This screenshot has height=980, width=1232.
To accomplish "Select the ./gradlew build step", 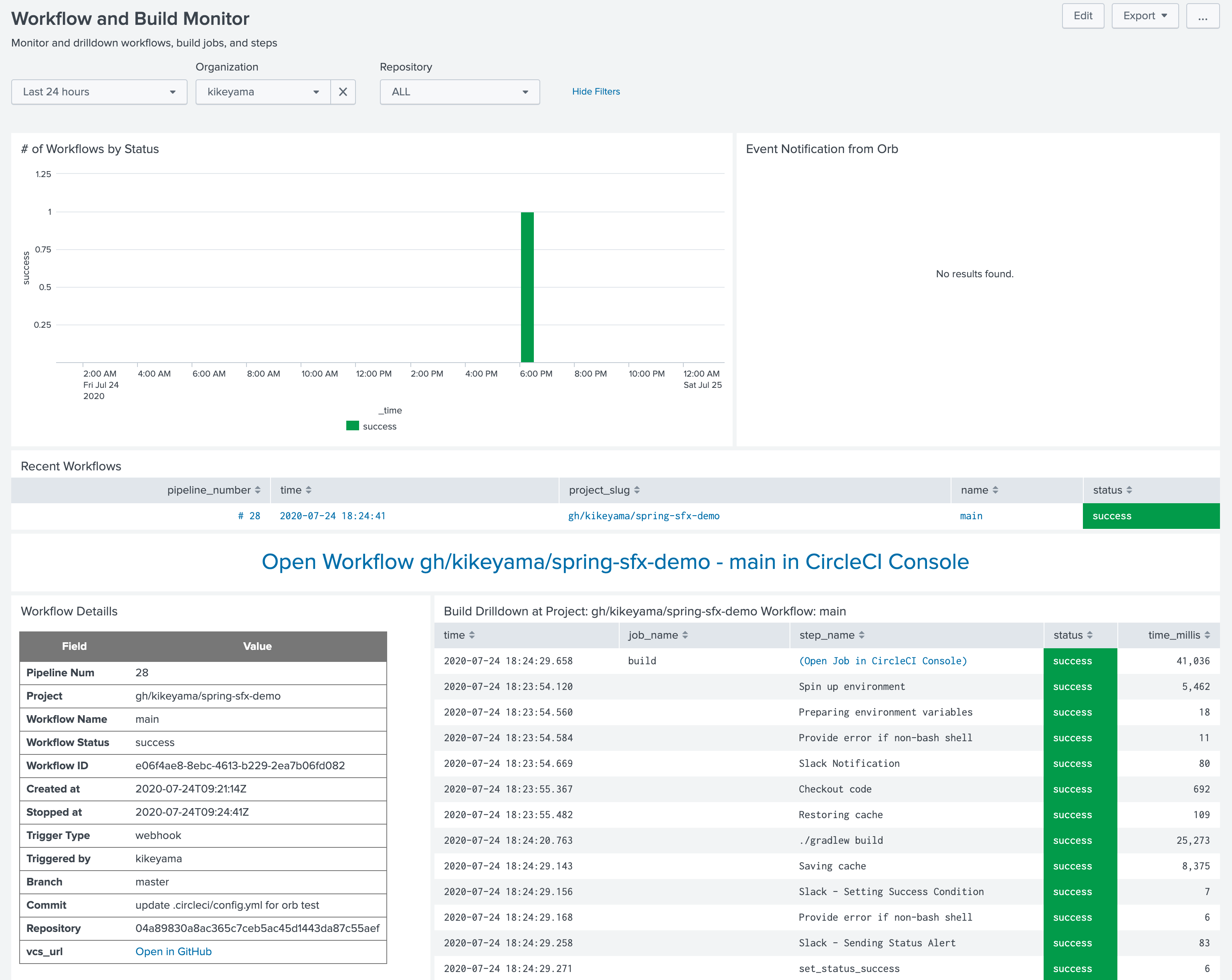I will click(840, 841).
